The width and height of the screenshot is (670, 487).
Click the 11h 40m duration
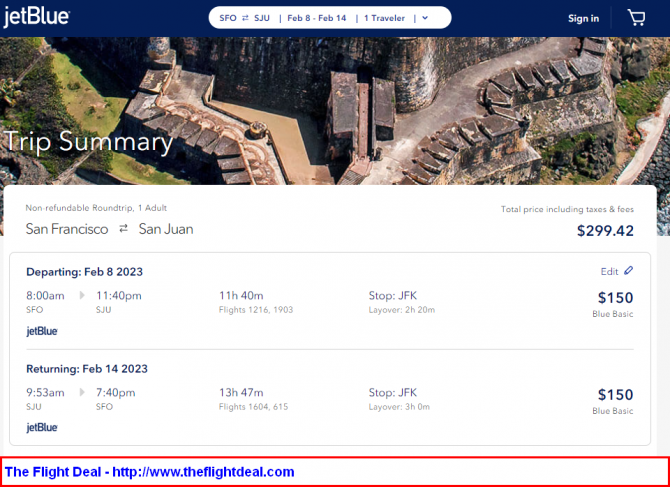point(241,296)
